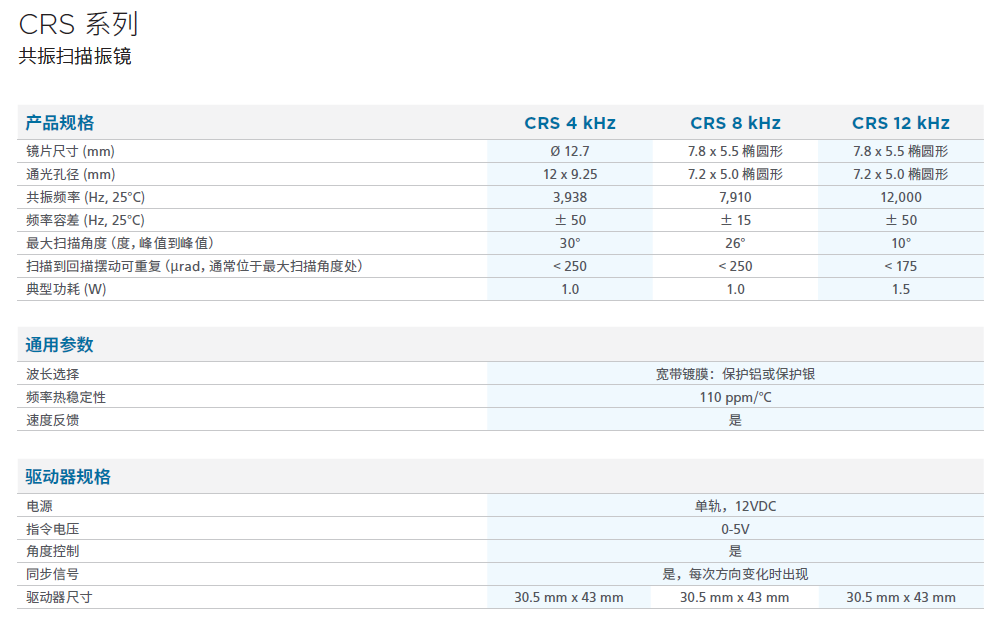Select the CRS 12 kHz column header
992x620 pixels.
[x=900, y=123]
